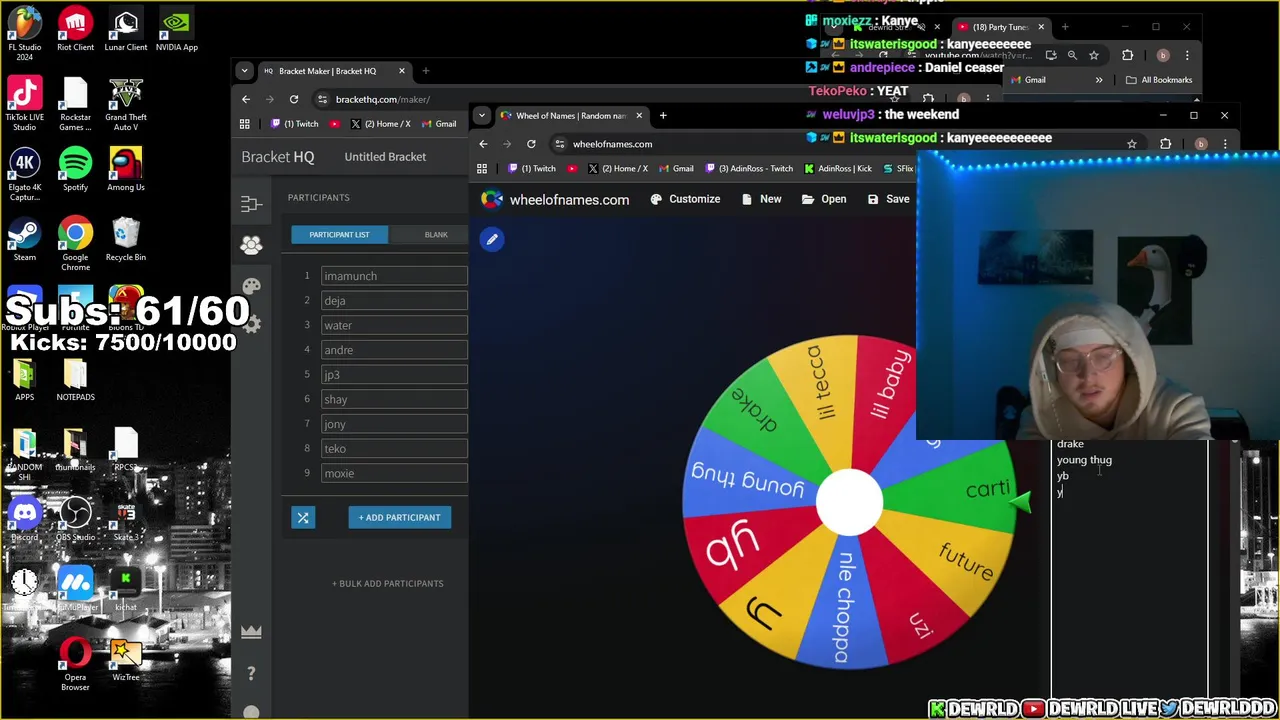Launch Among Us desktop icon
The width and height of the screenshot is (1280, 720).
pyautogui.click(x=126, y=170)
